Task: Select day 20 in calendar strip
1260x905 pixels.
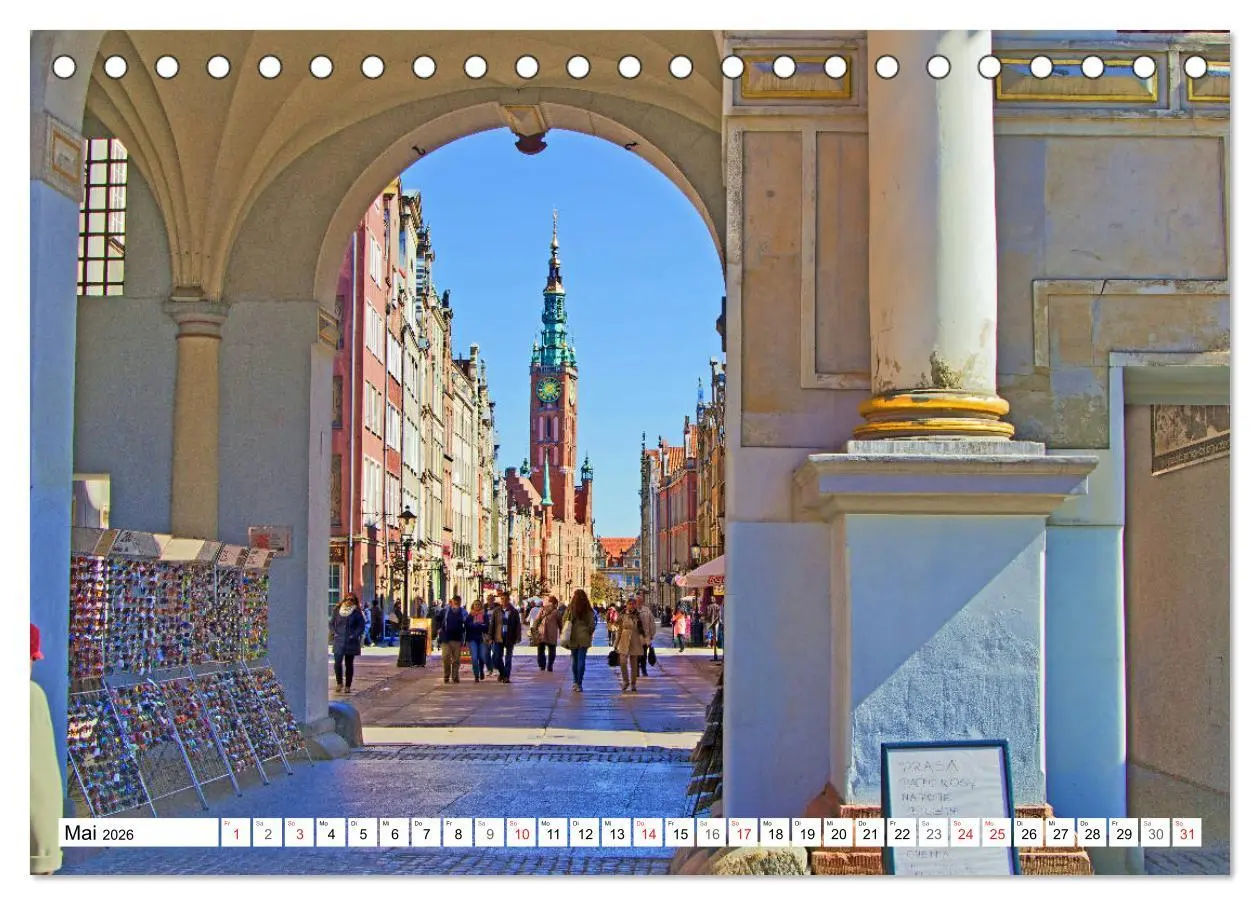Action: [x=838, y=833]
